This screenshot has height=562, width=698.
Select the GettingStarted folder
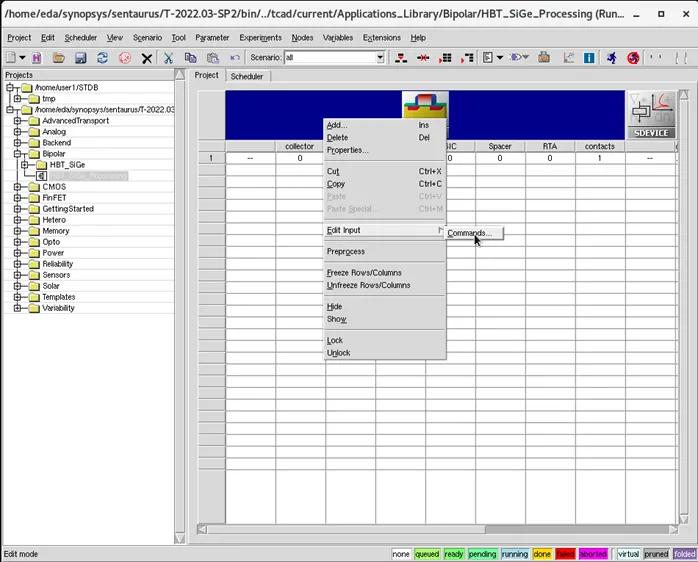[x=68, y=209]
